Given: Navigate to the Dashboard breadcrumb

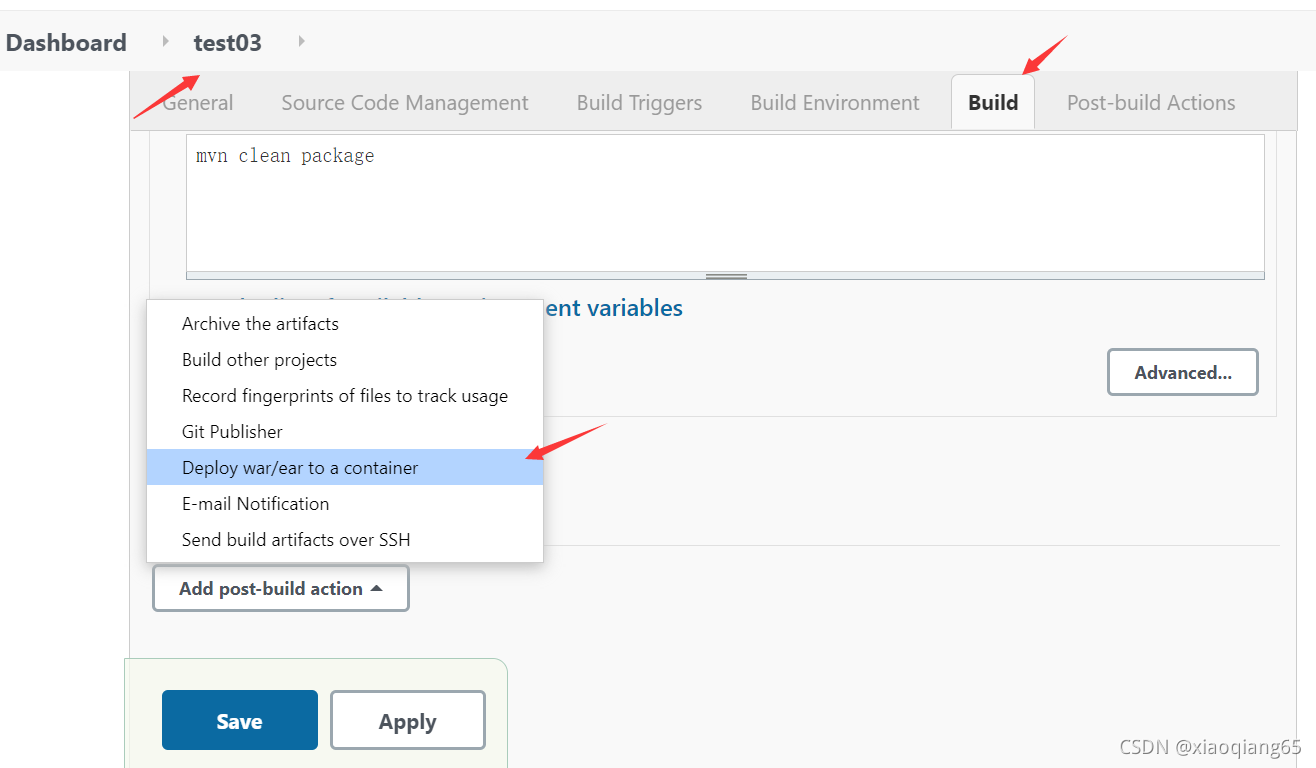Looking at the screenshot, I should (66, 42).
